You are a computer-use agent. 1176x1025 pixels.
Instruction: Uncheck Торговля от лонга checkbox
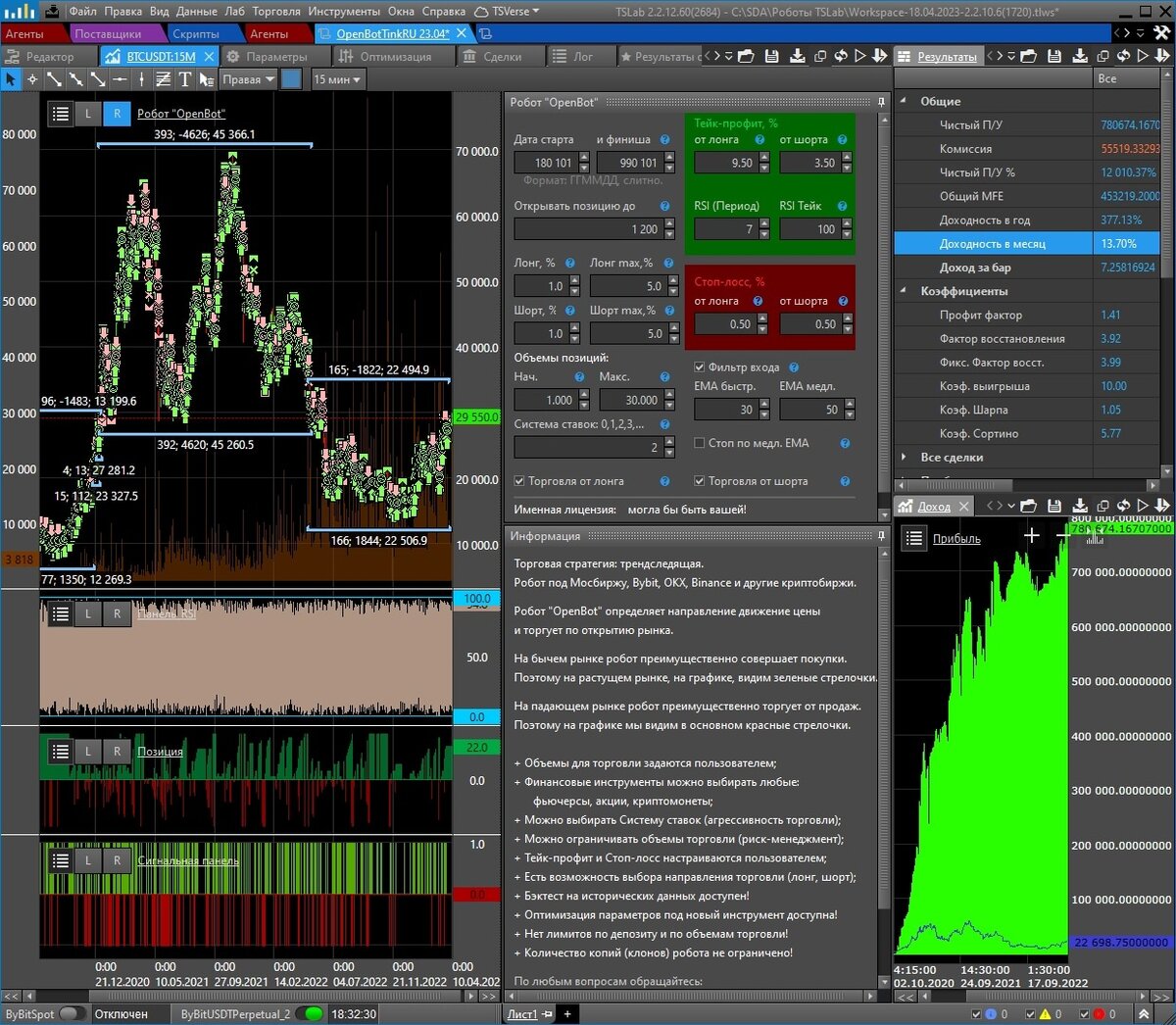pyautogui.click(x=519, y=481)
